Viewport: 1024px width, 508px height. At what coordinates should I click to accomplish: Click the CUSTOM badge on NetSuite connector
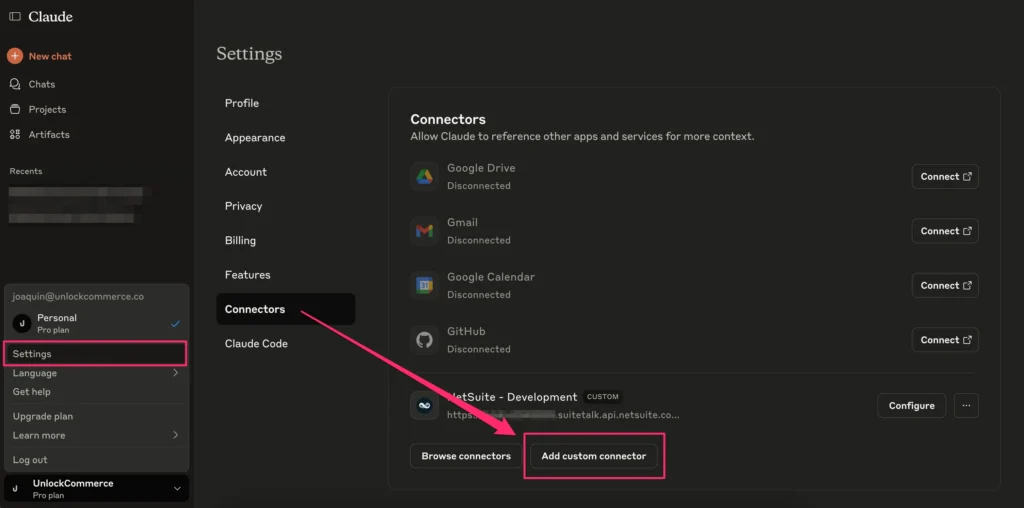click(x=602, y=396)
